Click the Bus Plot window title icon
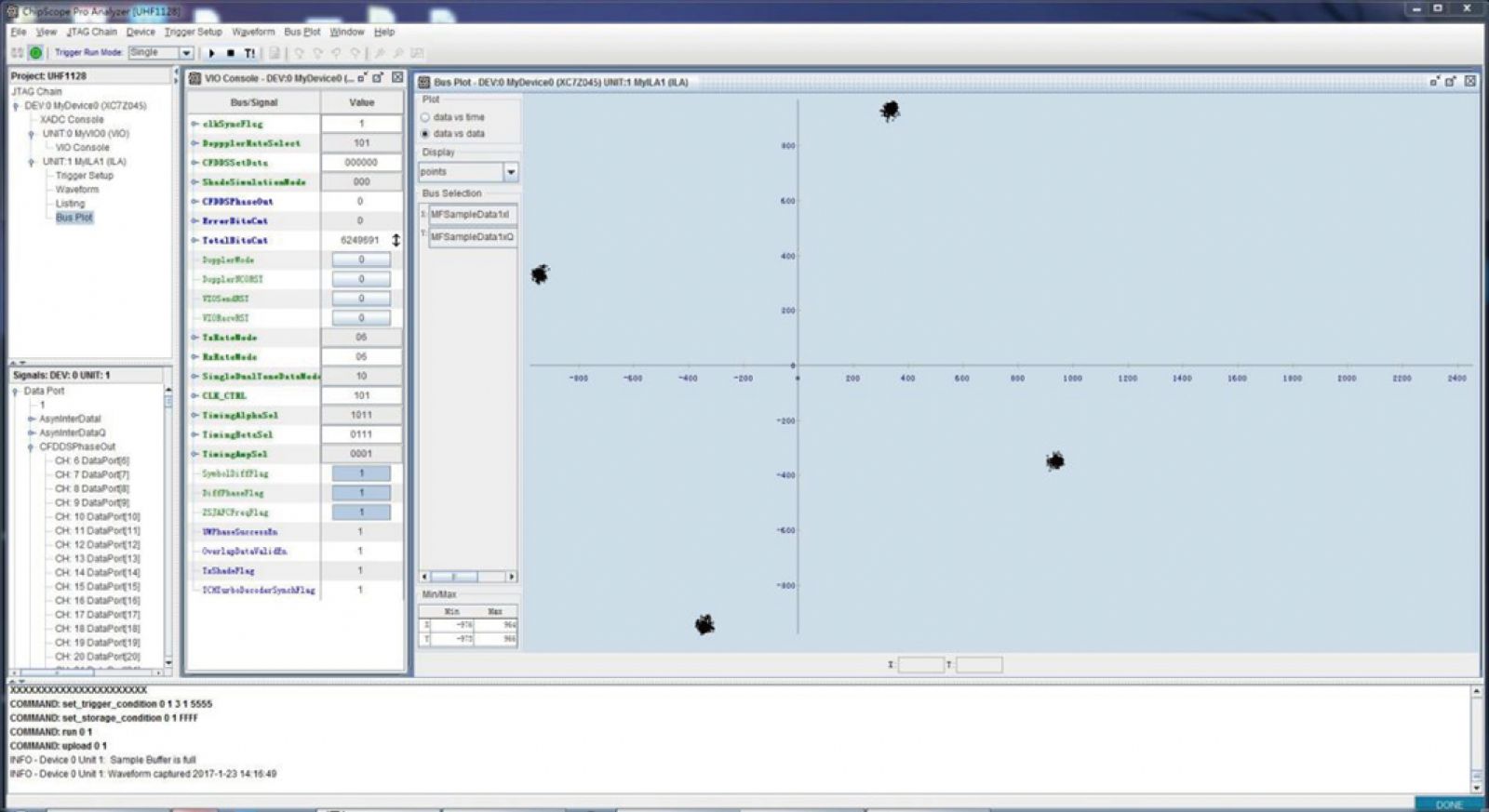This screenshot has height=812, width=1489. click(424, 82)
